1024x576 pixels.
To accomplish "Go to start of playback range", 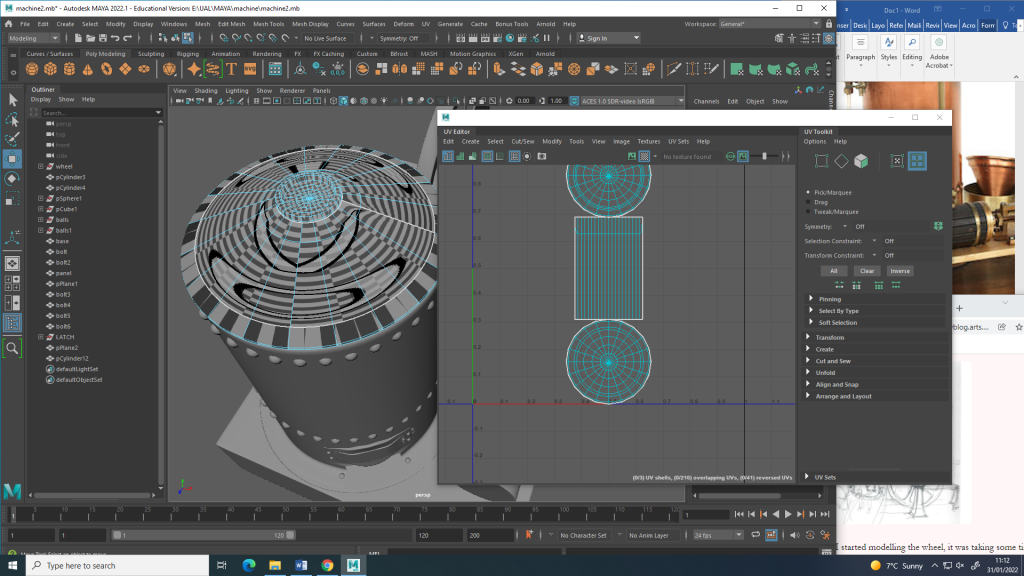I will point(739,515).
